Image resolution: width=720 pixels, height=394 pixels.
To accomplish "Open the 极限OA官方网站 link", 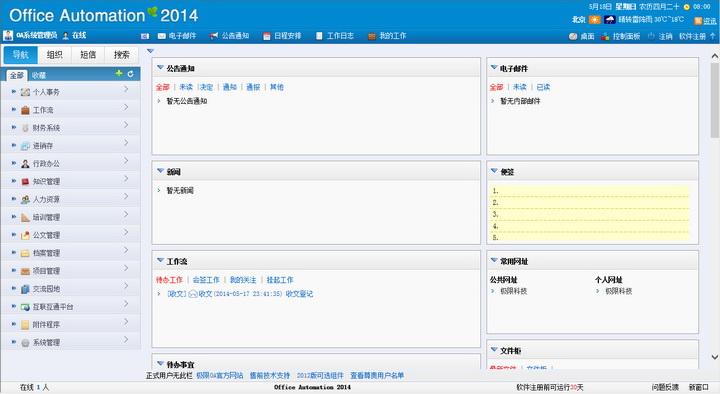I will pos(219,376).
